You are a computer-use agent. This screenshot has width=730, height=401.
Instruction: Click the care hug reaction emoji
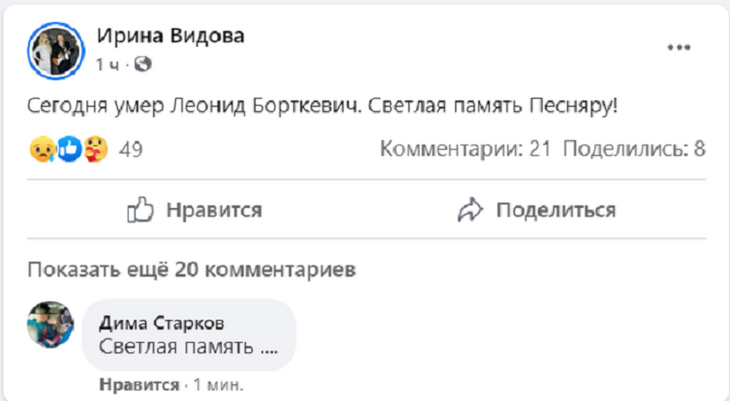pos(95,150)
